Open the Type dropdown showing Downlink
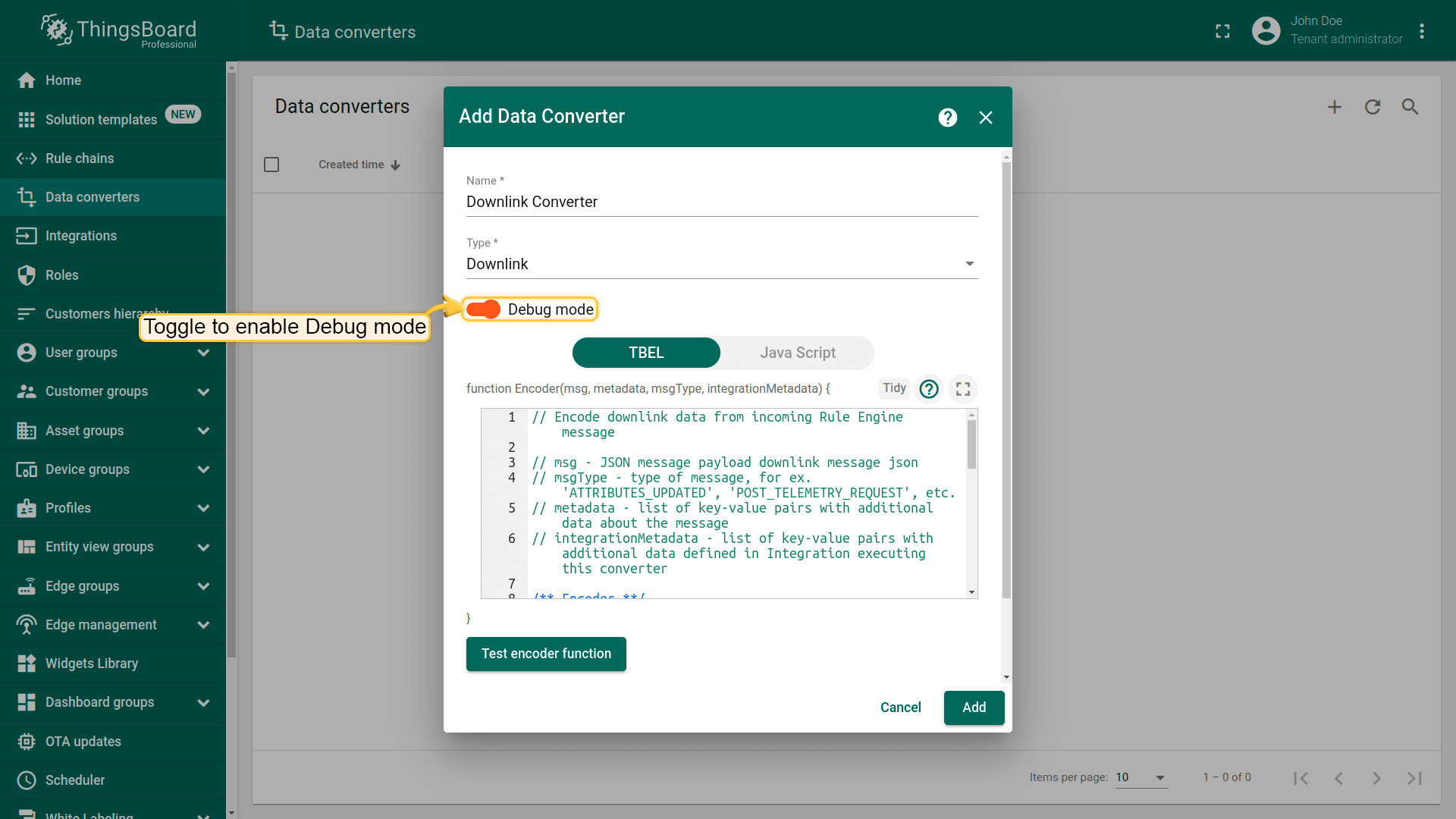Viewport: 1456px width, 819px height. click(x=720, y=264)
